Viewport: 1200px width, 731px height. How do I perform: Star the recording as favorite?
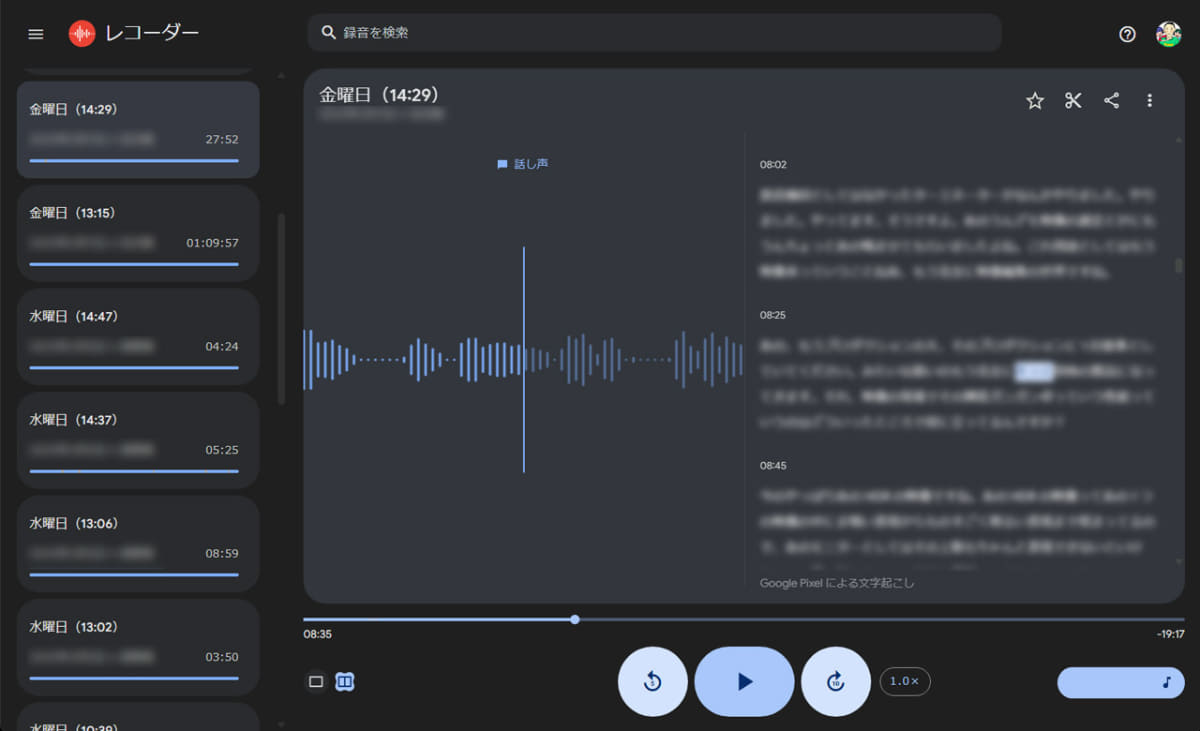[1035, 100]
